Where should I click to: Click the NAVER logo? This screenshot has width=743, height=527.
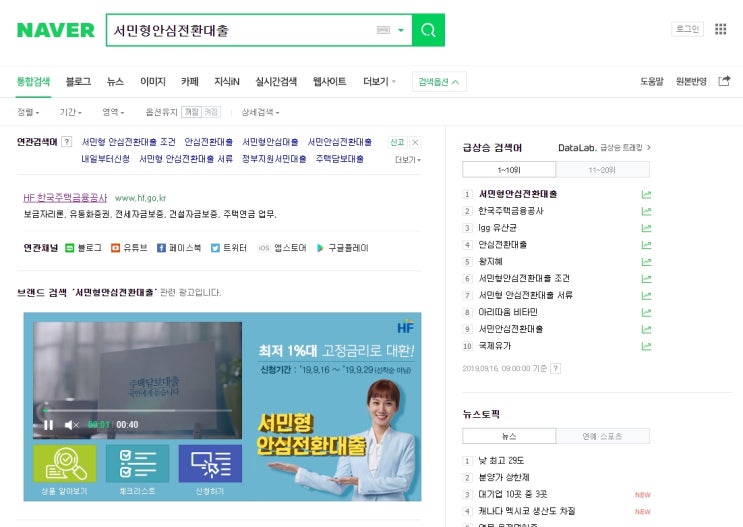[55, 30]
